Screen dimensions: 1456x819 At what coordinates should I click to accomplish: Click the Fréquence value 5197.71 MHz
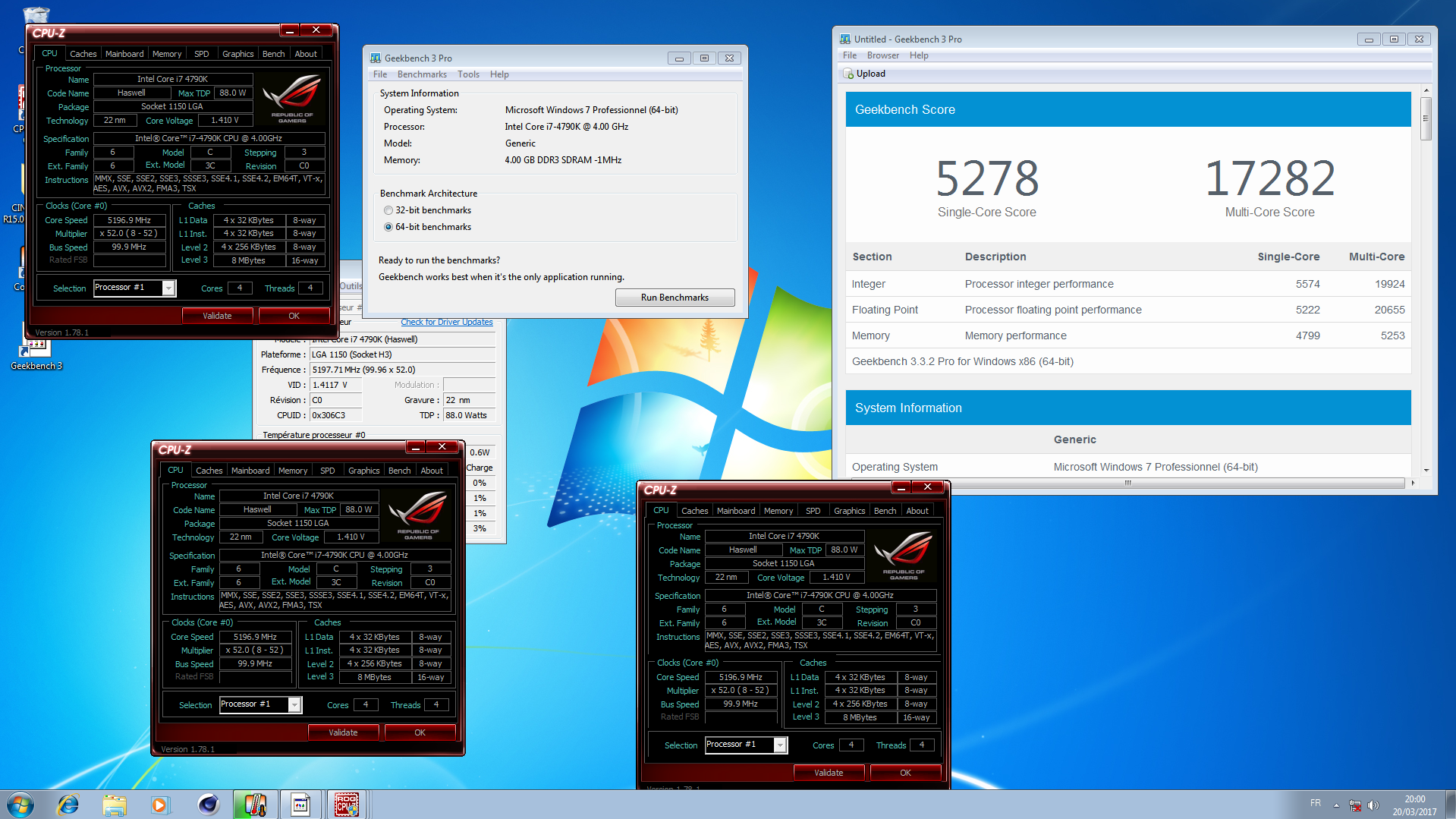click(x=402, y=370)
